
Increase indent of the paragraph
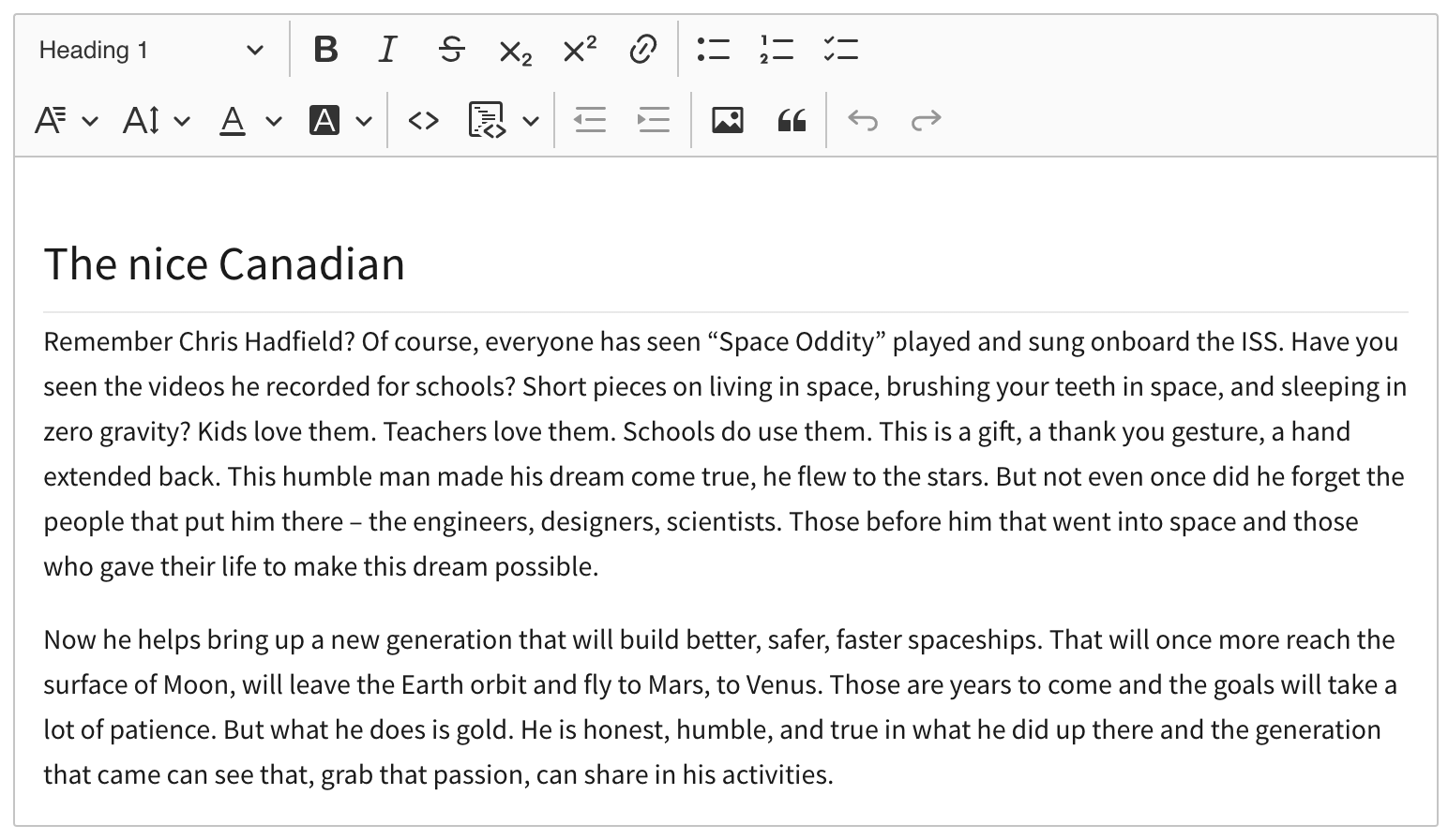click(x=653, y=120)
